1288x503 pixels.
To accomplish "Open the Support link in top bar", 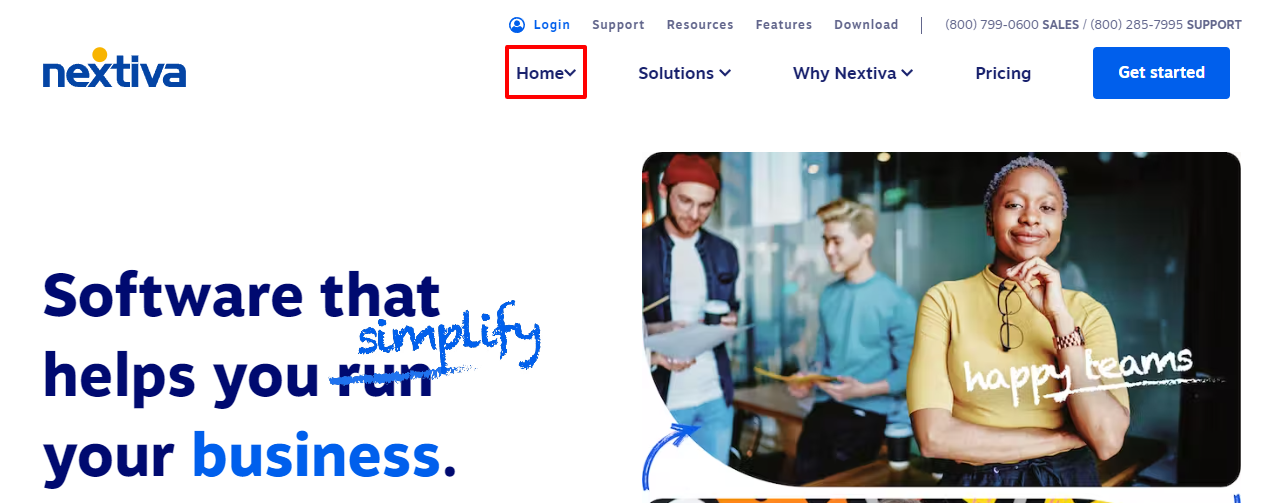I will click(618, 25).
